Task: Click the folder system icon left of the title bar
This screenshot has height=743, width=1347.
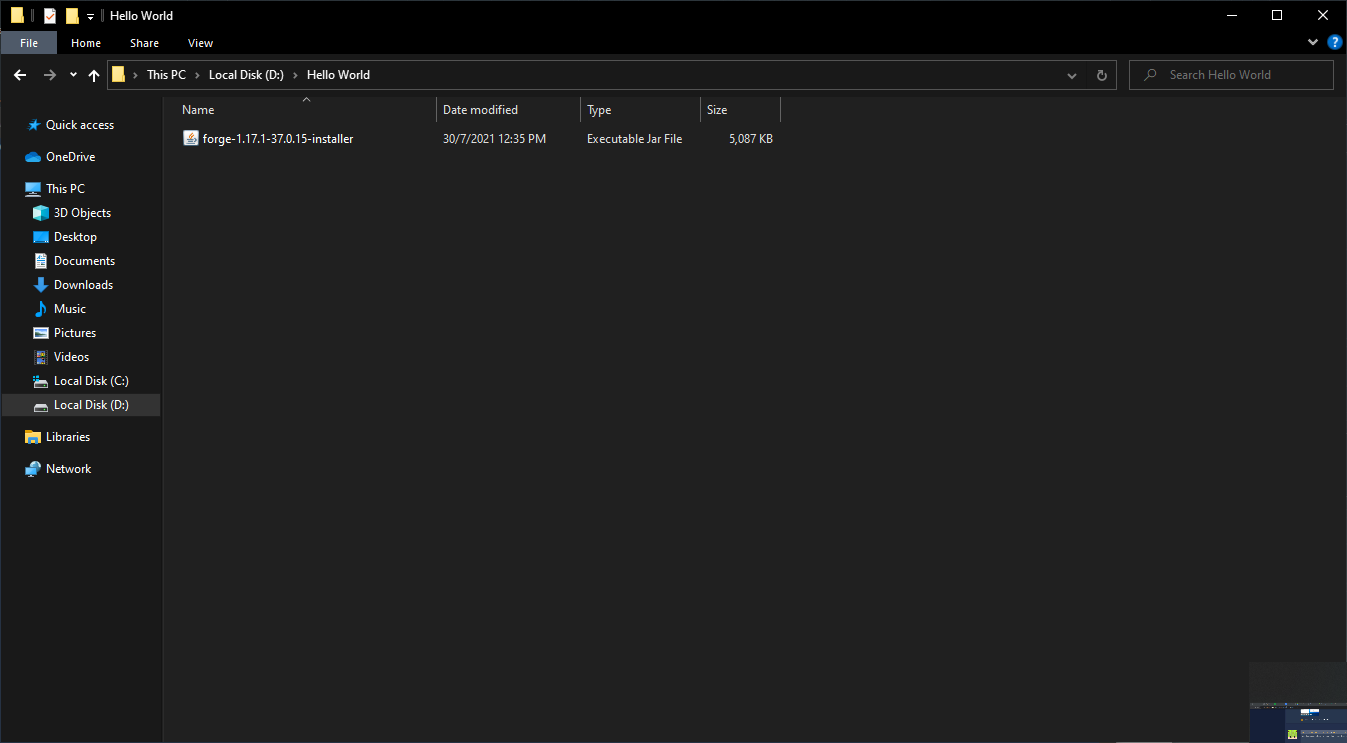Action: tap(17, 15)
